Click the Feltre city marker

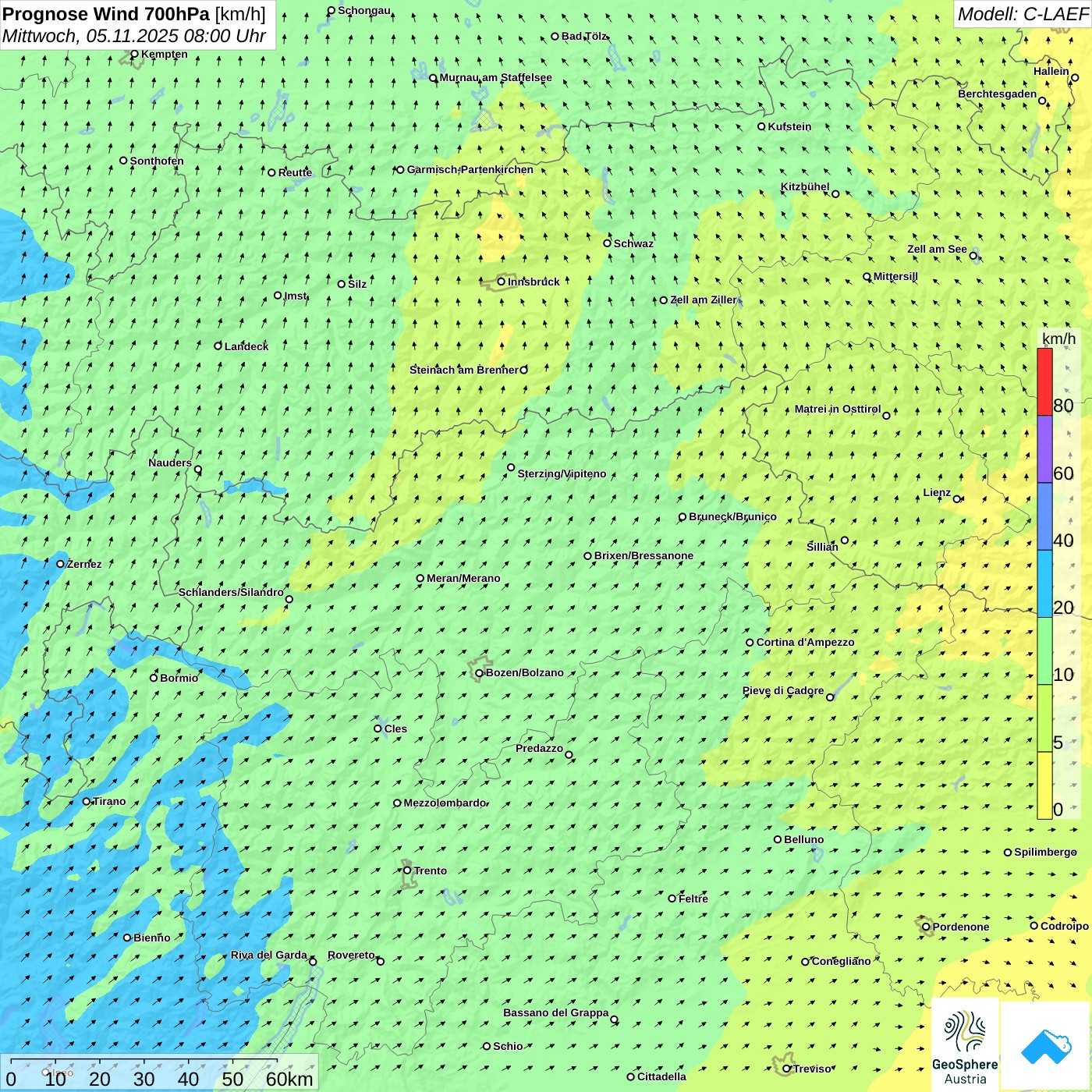672,899
